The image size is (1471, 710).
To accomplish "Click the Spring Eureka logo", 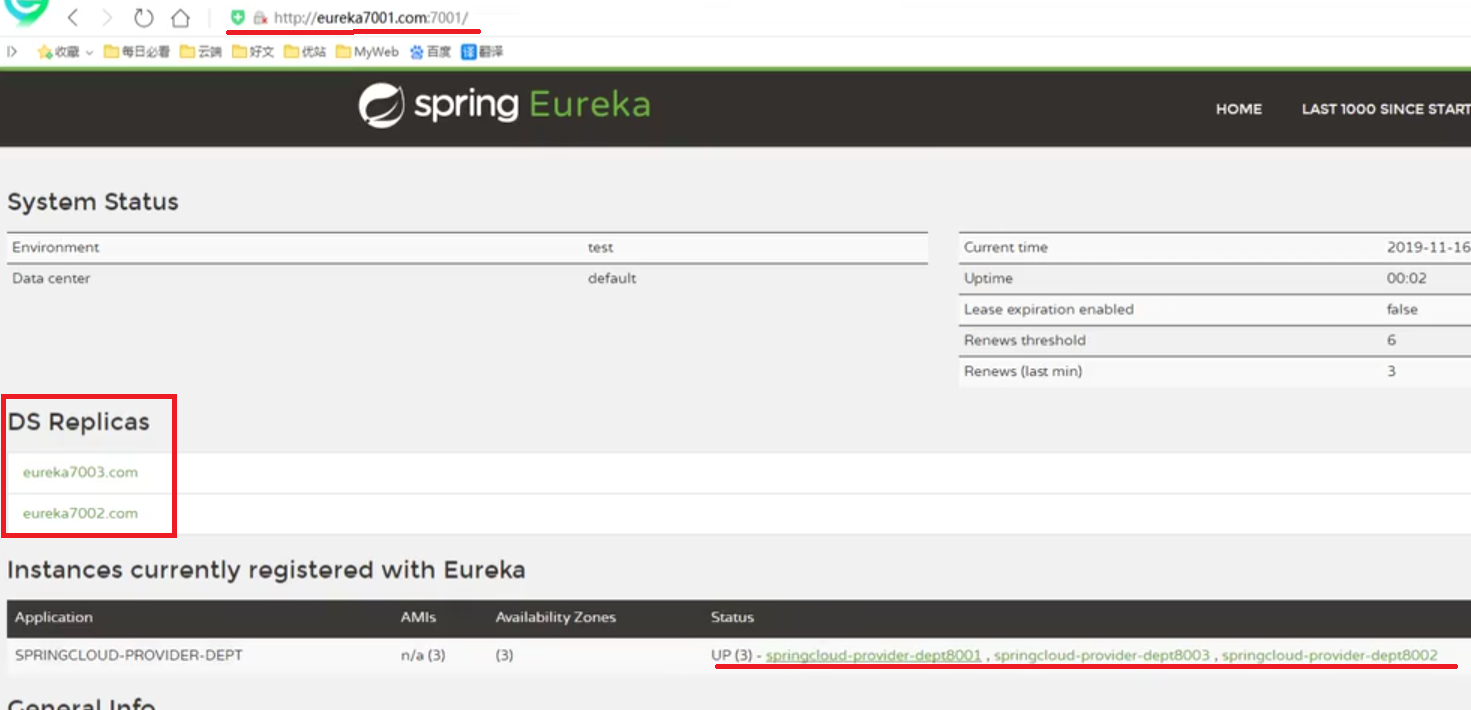I will coord(505,105).
